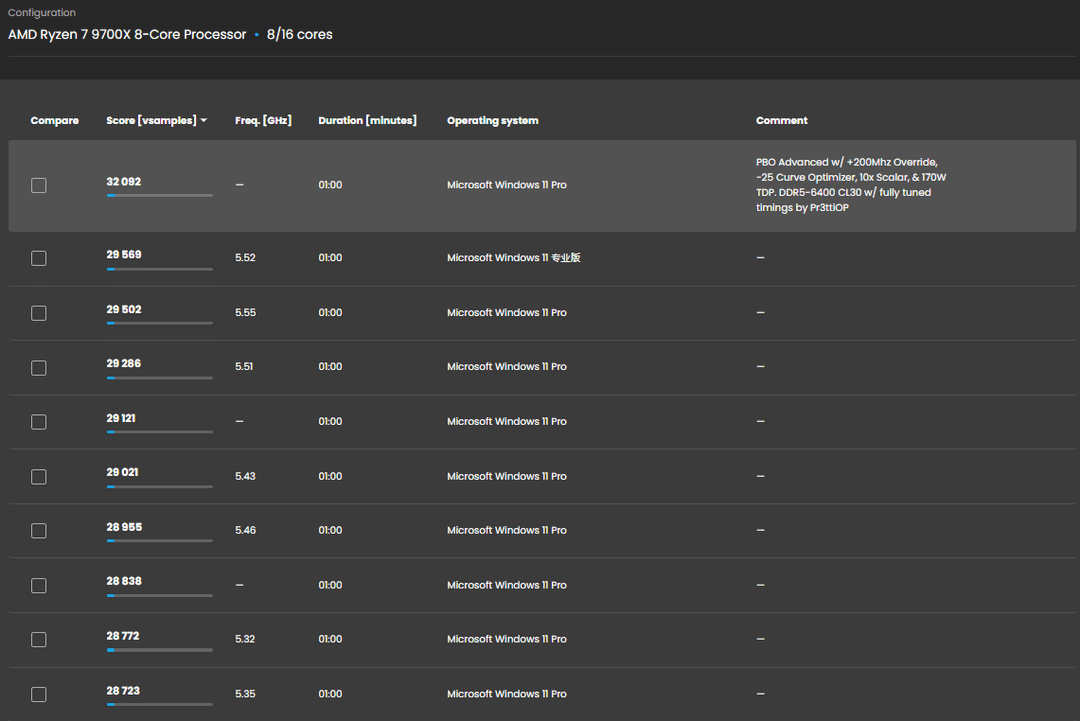Click the AMD Ryzen 7 9700X configuration title
Image resolution: width=1080 pixels, height=721 pixels.
127,35
